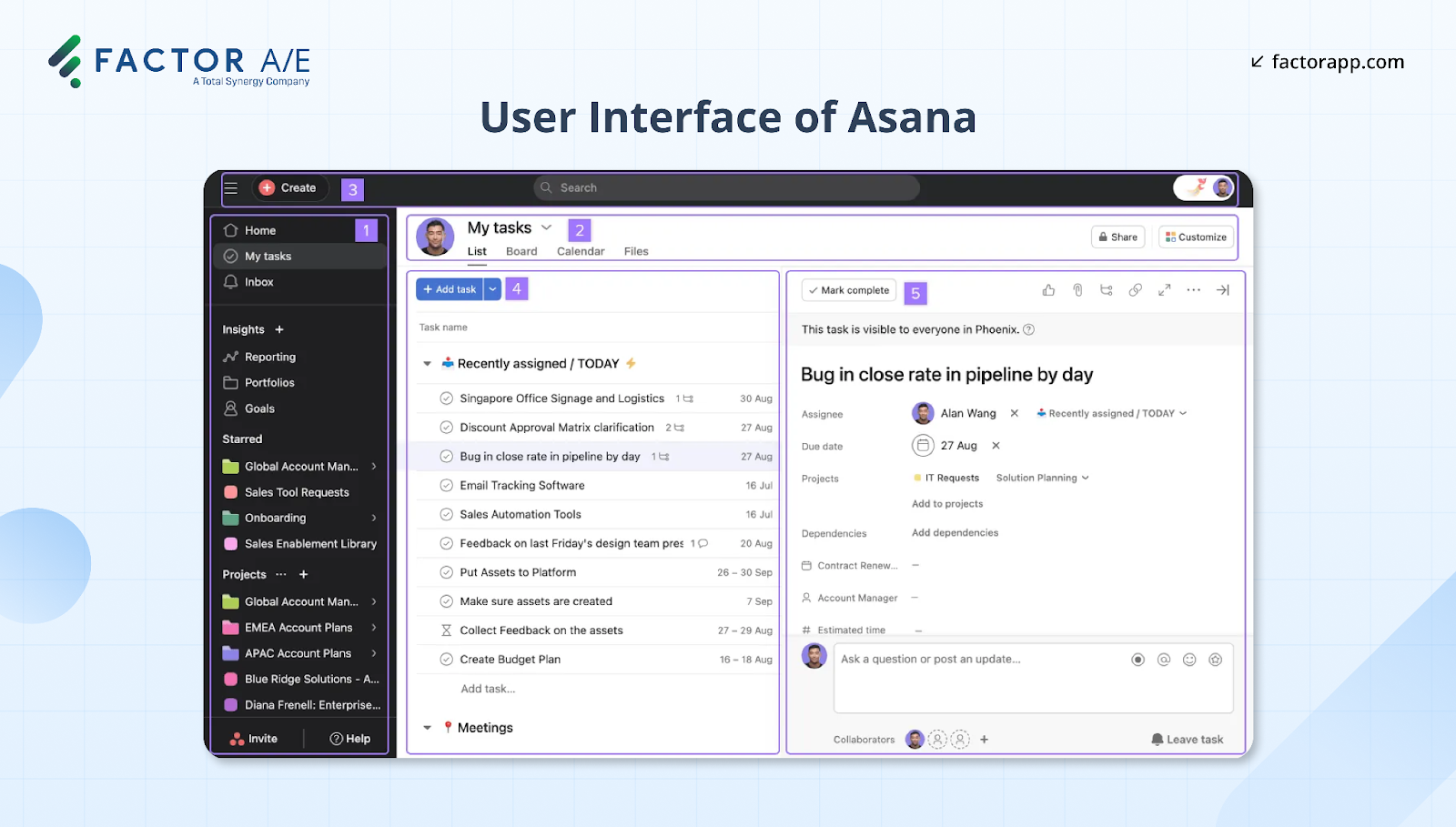Click the Sales Tool Requests pink project swatch
The width and height of the screenshot is (1456, 827).
point(230,491)
